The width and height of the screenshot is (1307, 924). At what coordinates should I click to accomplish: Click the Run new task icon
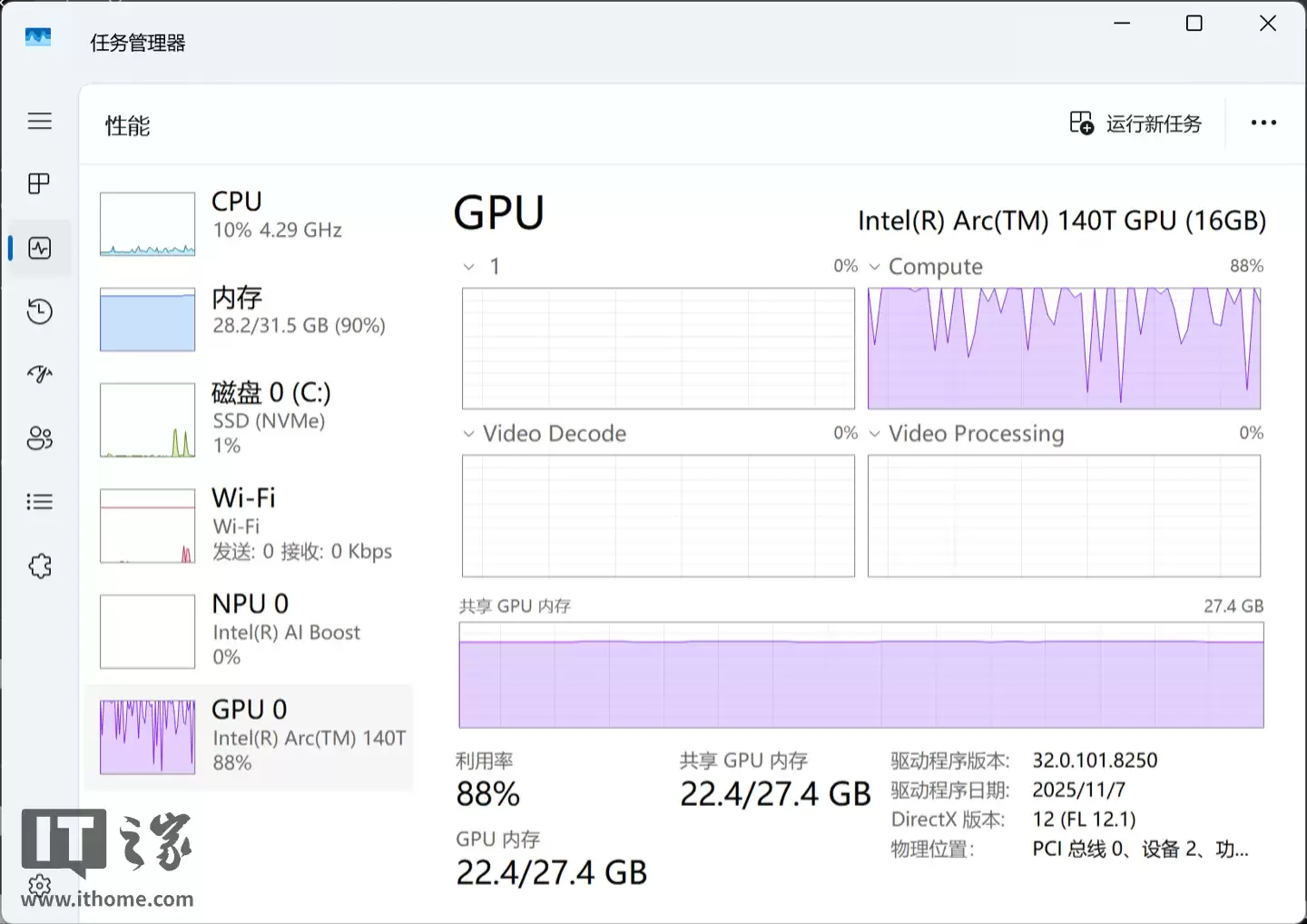point(1081,123)
